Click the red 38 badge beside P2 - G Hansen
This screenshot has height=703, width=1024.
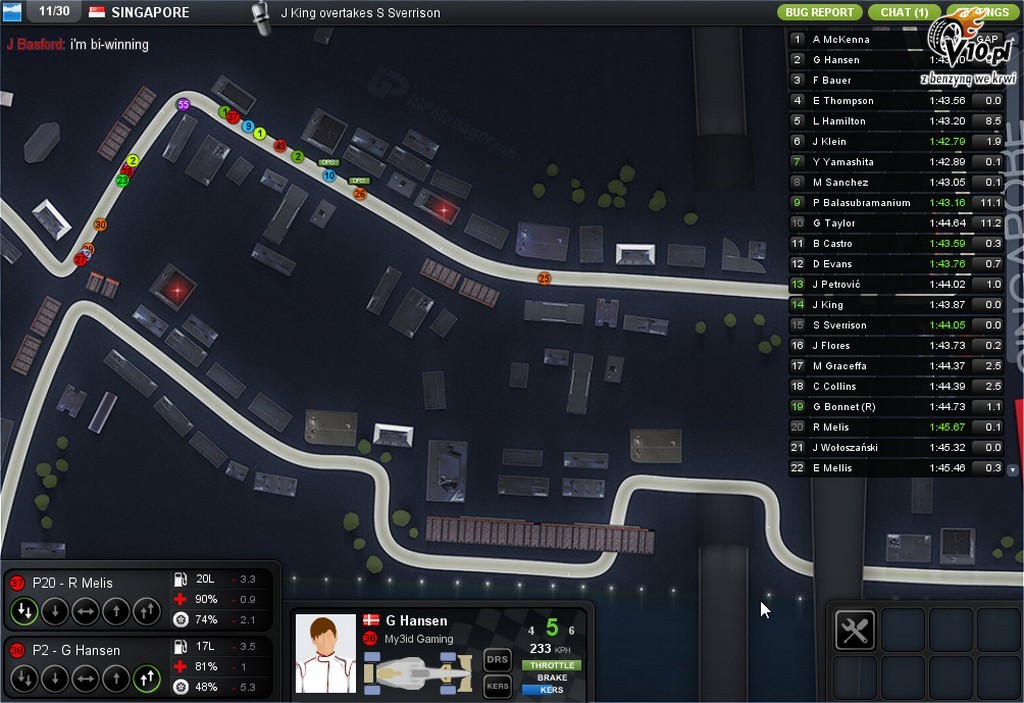(x=17, y=650)
